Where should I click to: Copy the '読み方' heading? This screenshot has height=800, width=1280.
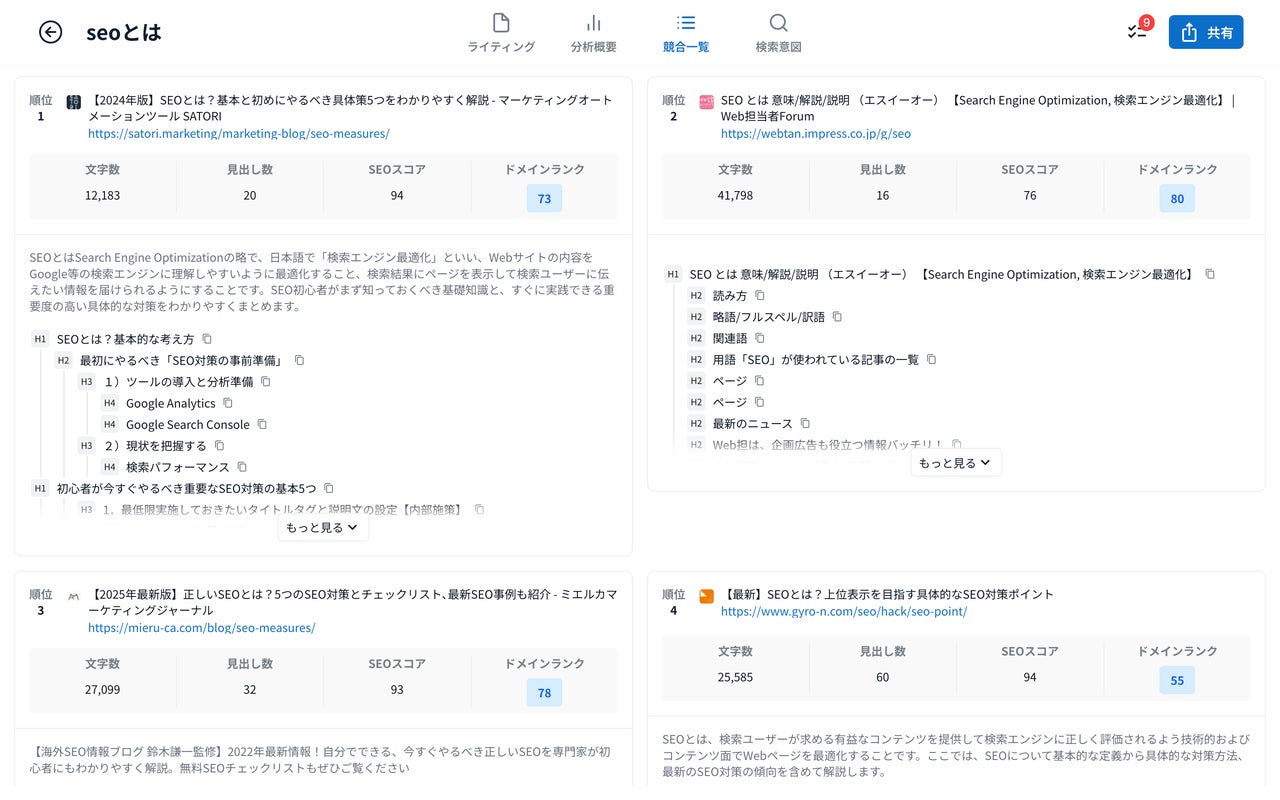point(760,295)
